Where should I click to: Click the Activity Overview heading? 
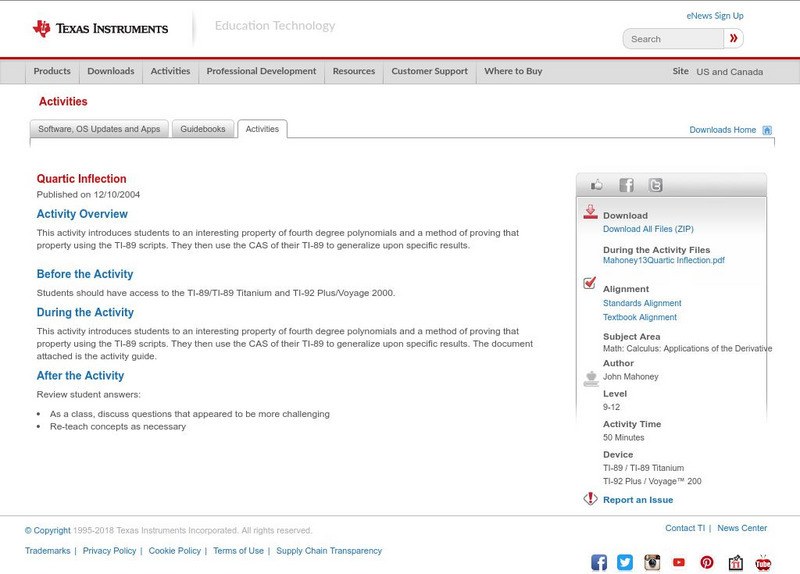[82, 214]
